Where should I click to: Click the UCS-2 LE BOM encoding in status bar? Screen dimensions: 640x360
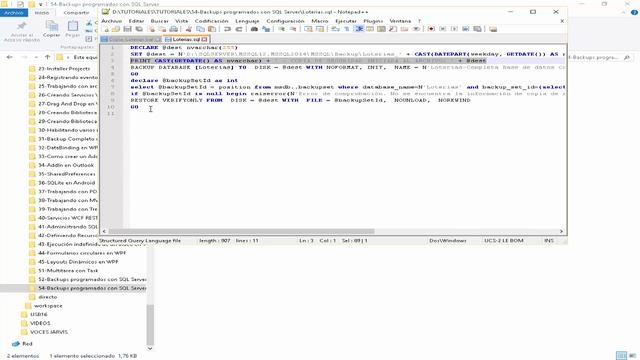tap(504, 240)
